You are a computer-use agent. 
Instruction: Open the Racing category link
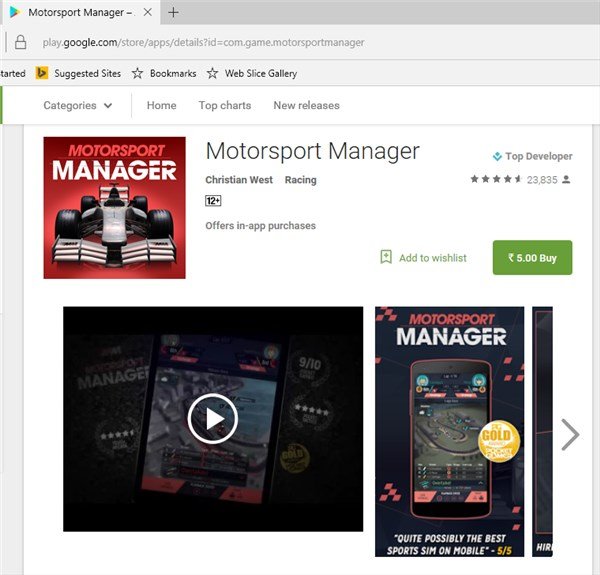(300, 180)
